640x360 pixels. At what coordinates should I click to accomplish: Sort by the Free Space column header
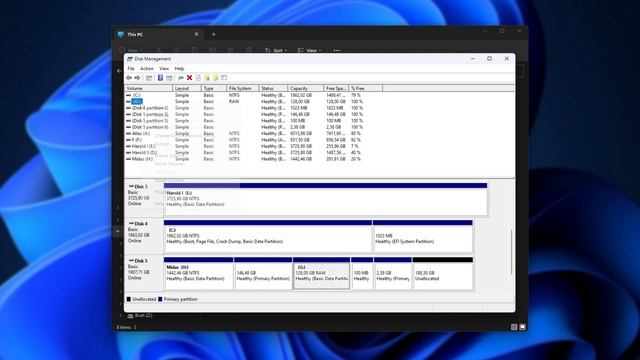click(336, 88)
